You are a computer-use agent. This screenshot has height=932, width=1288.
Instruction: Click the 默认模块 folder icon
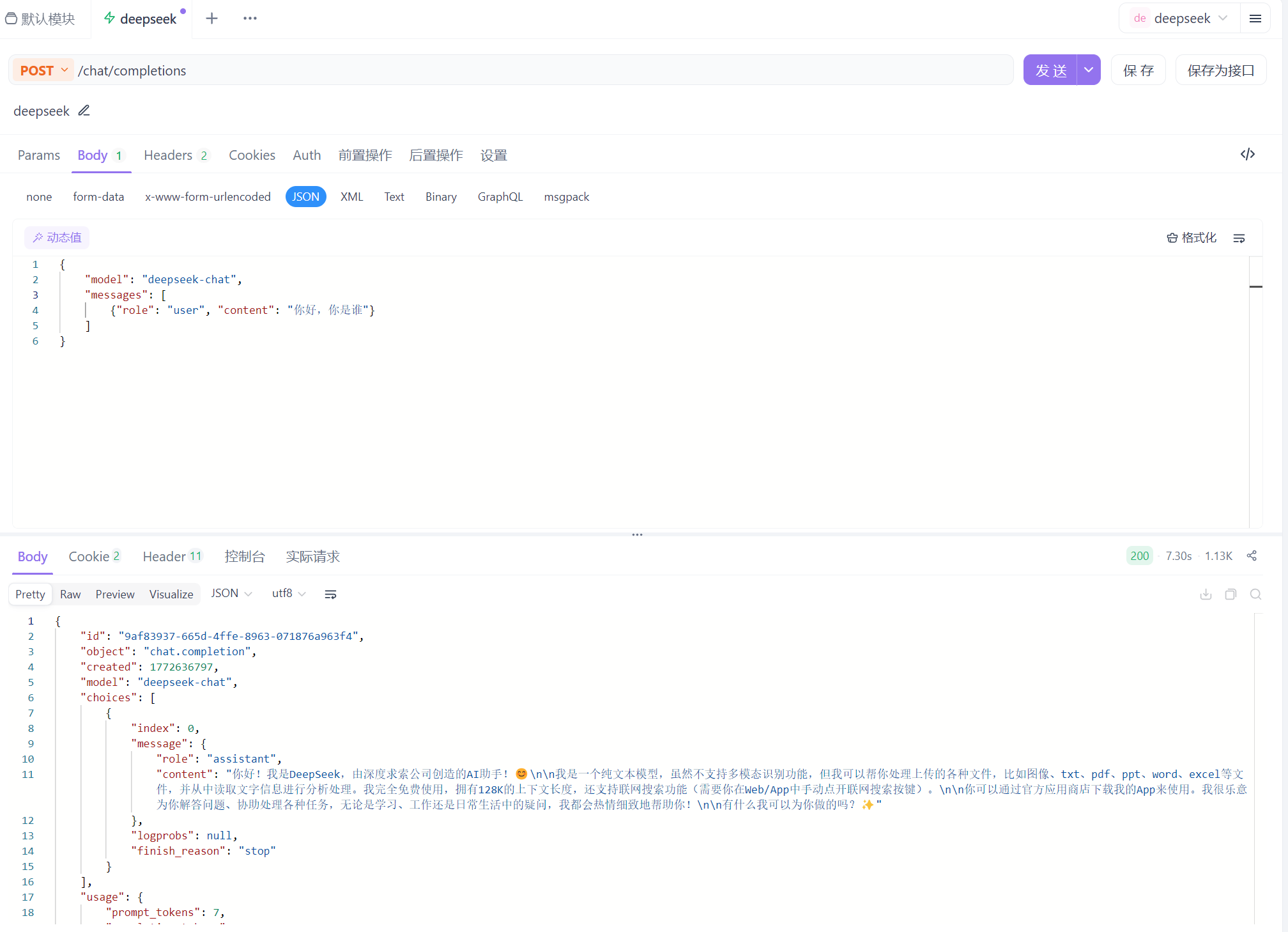pos(11,19)
